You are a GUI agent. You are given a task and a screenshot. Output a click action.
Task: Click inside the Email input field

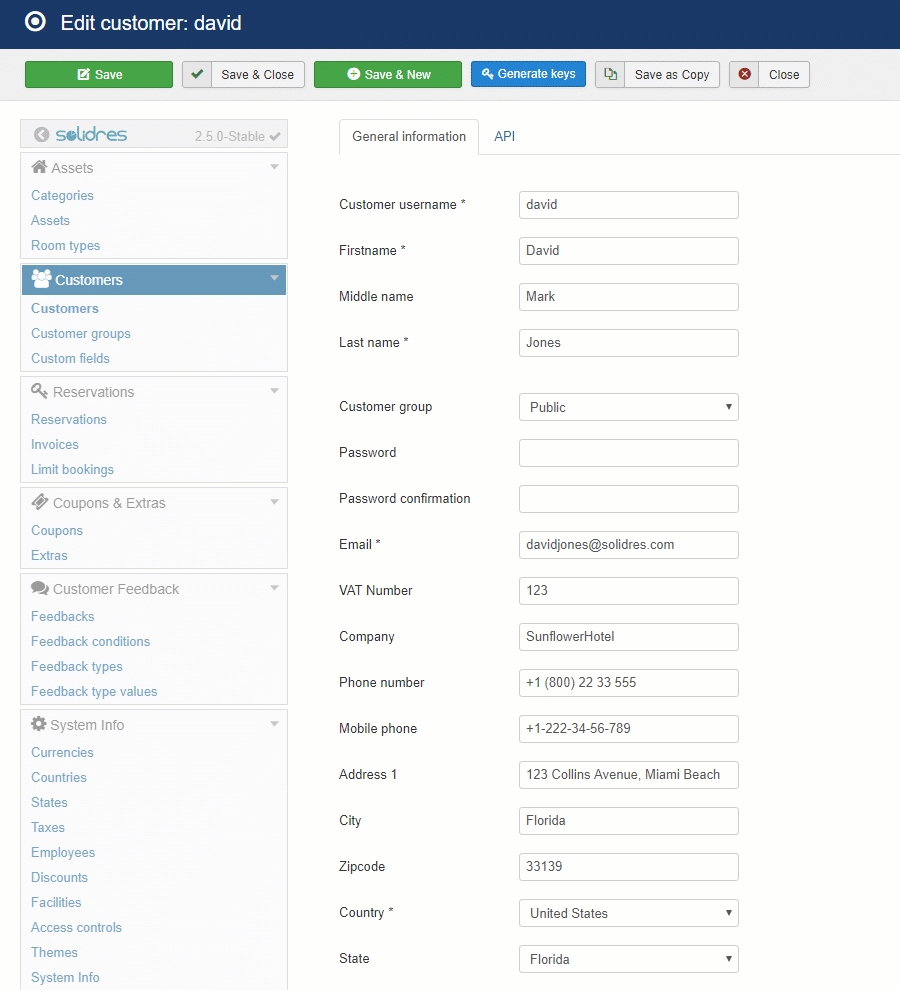point(628,544)
